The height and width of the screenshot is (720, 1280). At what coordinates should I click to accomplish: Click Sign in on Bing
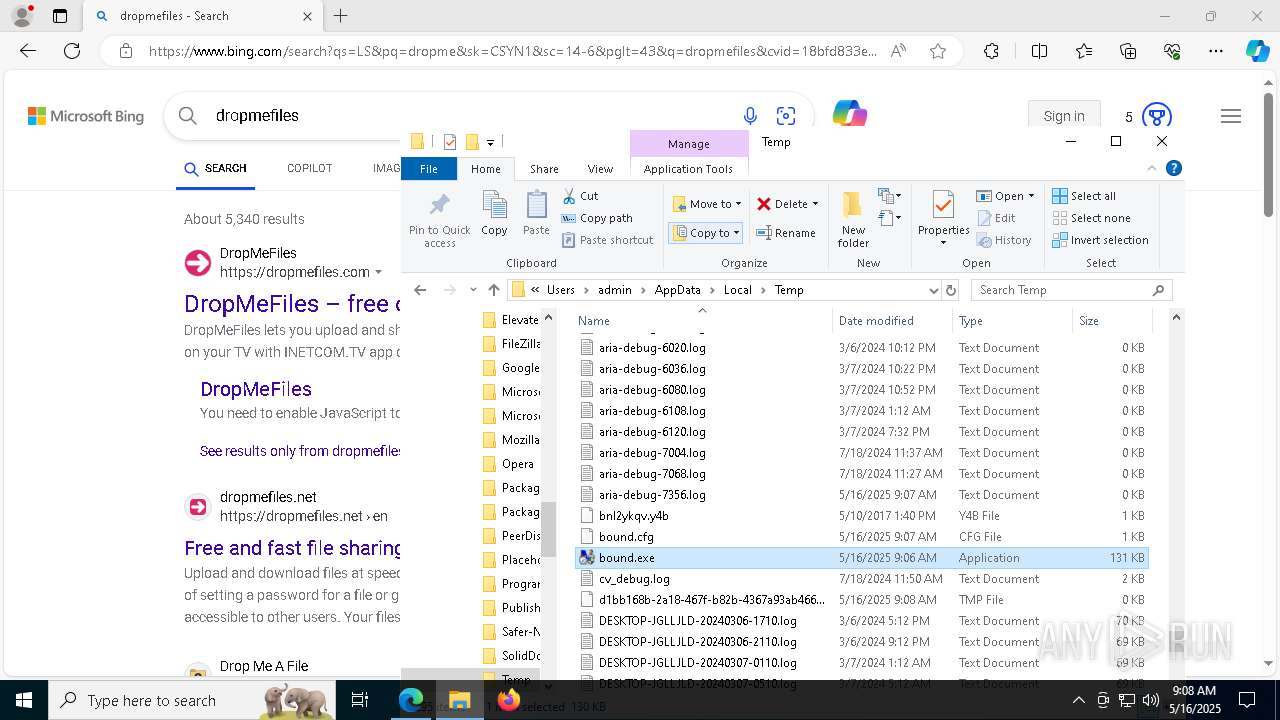pos(1064,116)
